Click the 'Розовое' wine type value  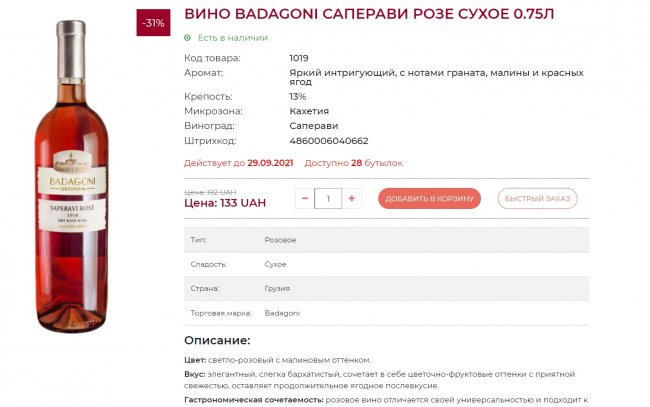pos(280,240)
